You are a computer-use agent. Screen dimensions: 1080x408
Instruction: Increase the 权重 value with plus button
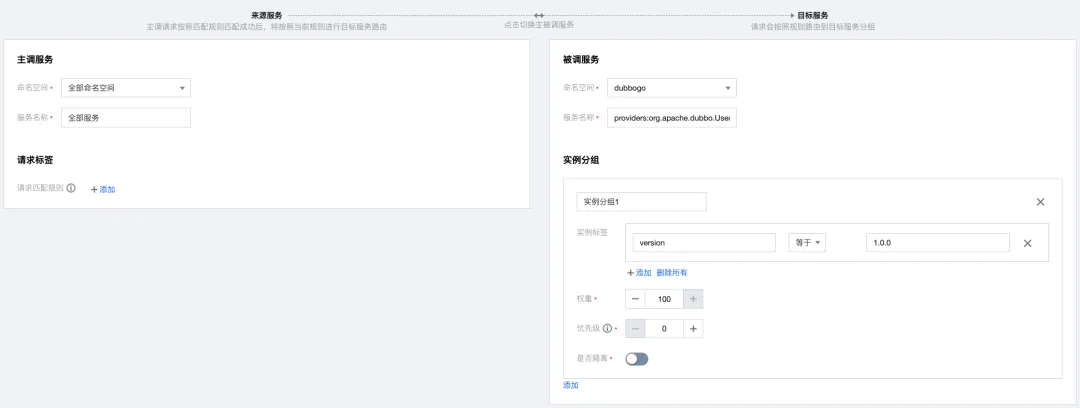[693, 299]
